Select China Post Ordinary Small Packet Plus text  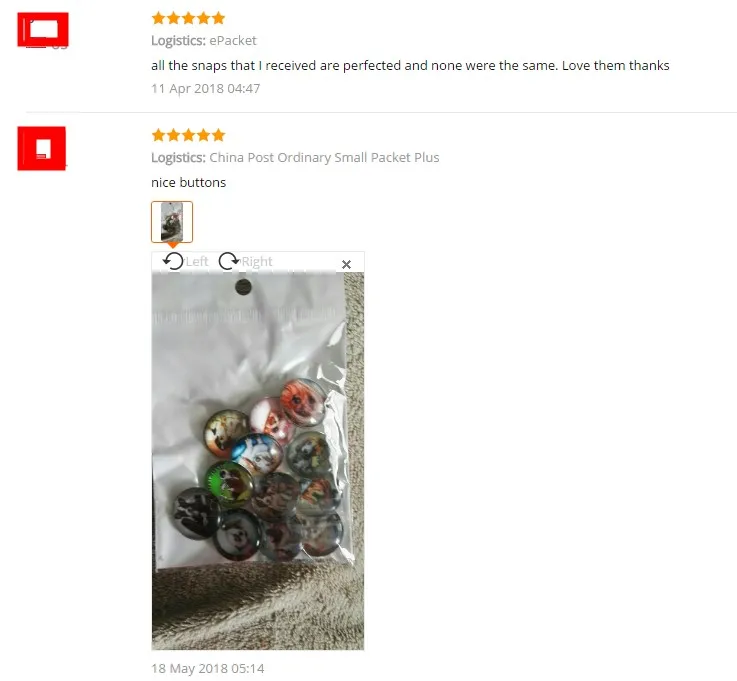pos(324,157)
